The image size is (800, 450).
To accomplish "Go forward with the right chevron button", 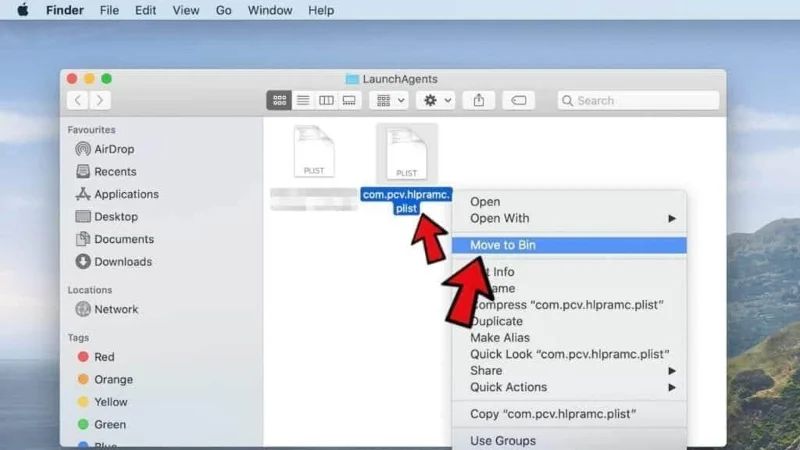I will tap(100, 101).
